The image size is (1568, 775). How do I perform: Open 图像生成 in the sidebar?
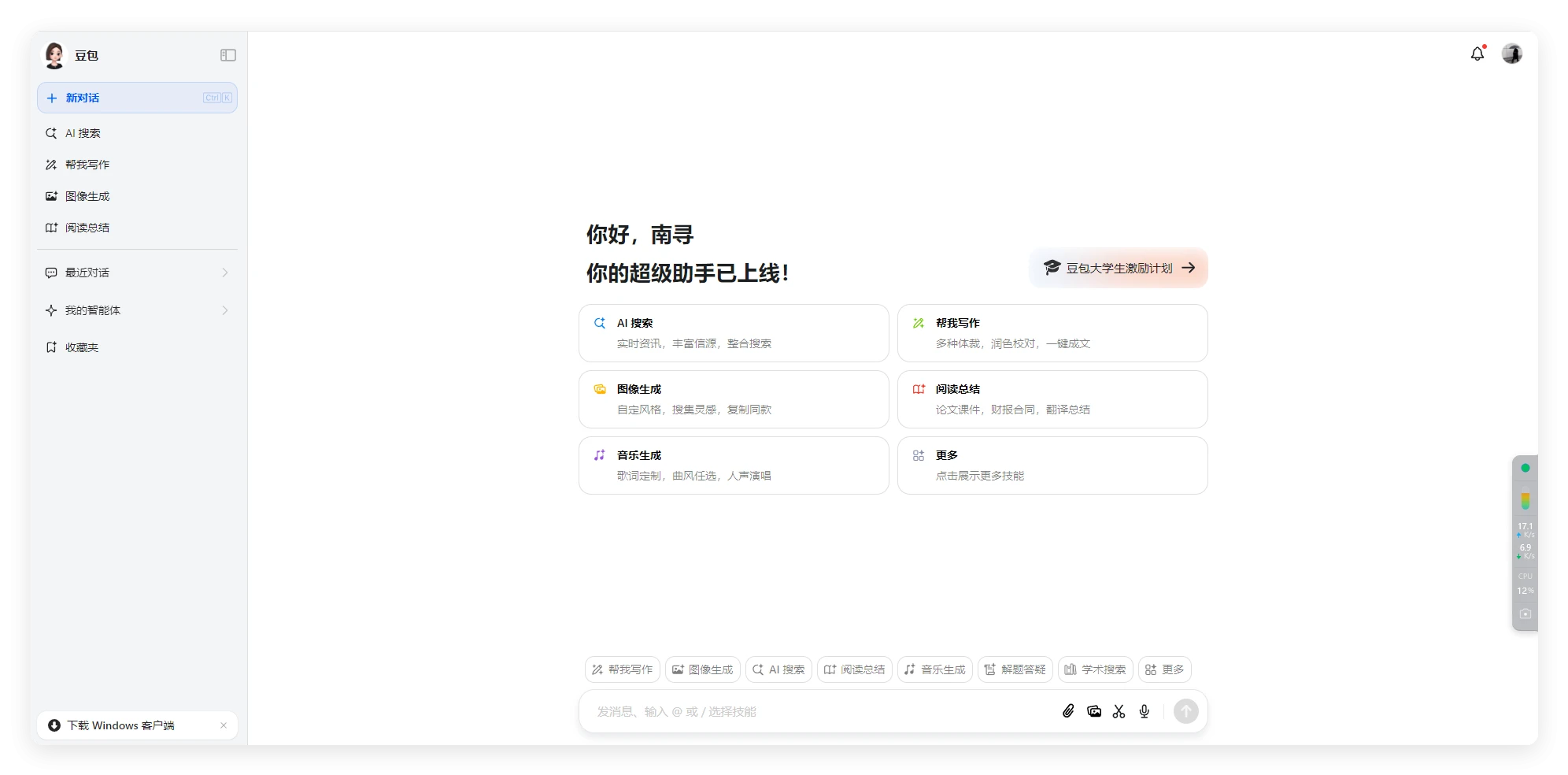[137, 196]
